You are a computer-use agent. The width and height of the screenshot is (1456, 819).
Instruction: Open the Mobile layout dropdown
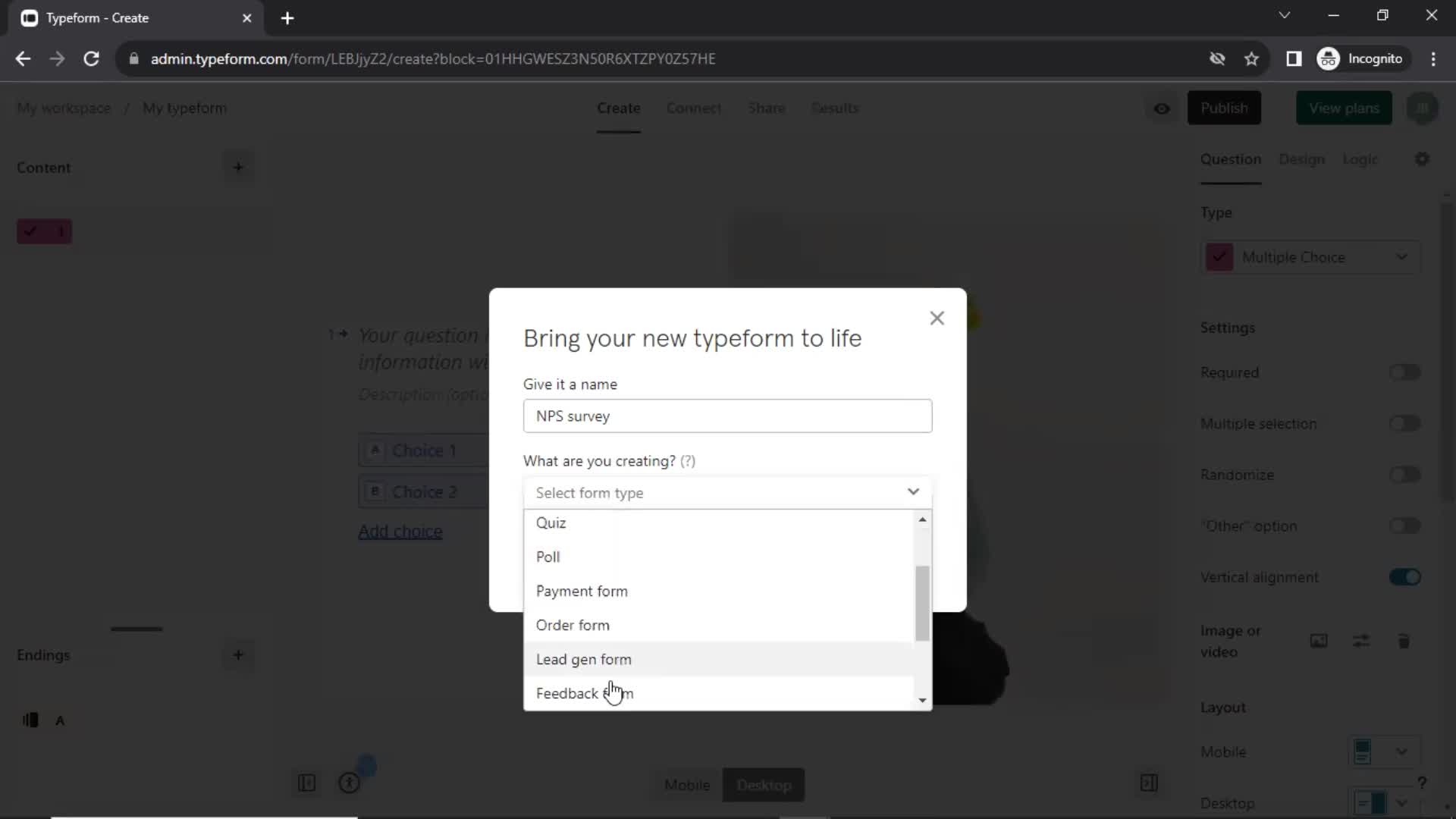pyautogui.click(x=1384, y=752)
